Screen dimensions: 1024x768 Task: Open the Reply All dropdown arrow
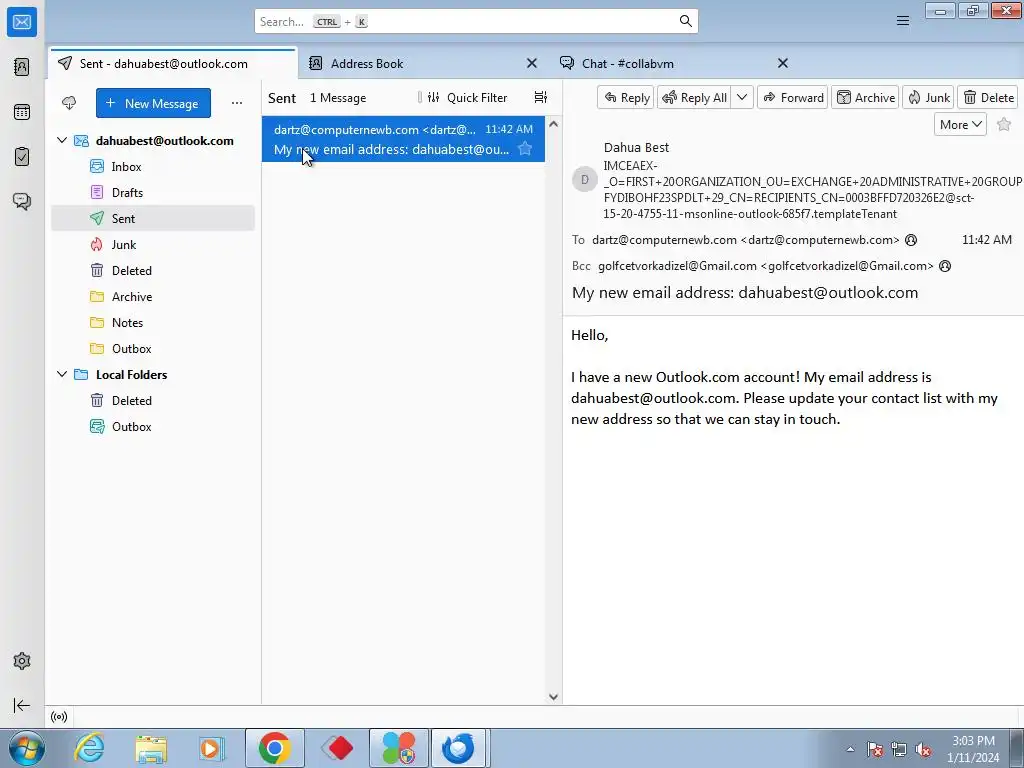[x=742, y=97]
